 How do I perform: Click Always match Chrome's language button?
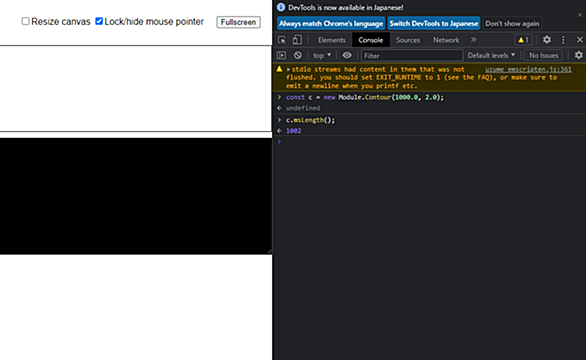pyautogui.click(x=331, y=24)
